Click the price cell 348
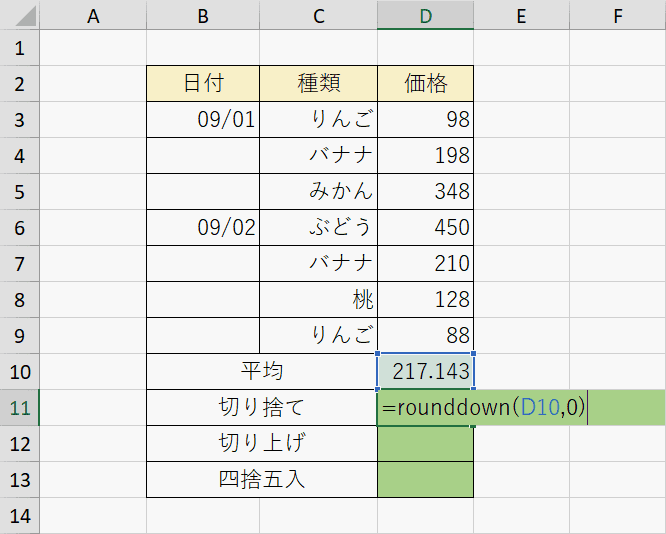Viewport: 666px width, 534px height. (x=426, y=192)
